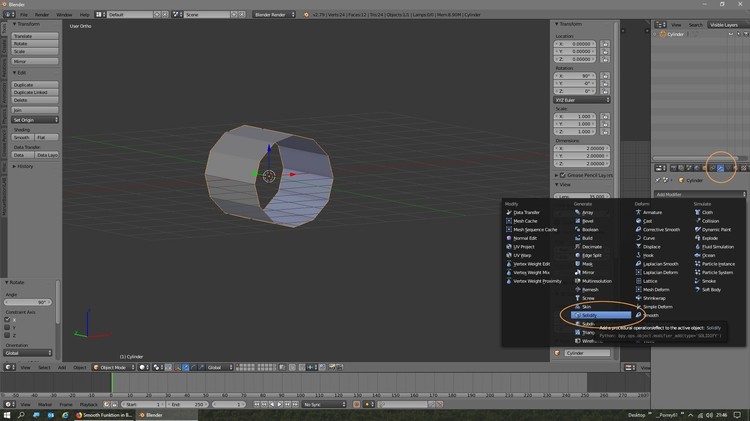Image resolution: width=750 pixels, height=421 pixels.
Task: Open the Set Origin dropdown
Action: [x=35, y=120]
